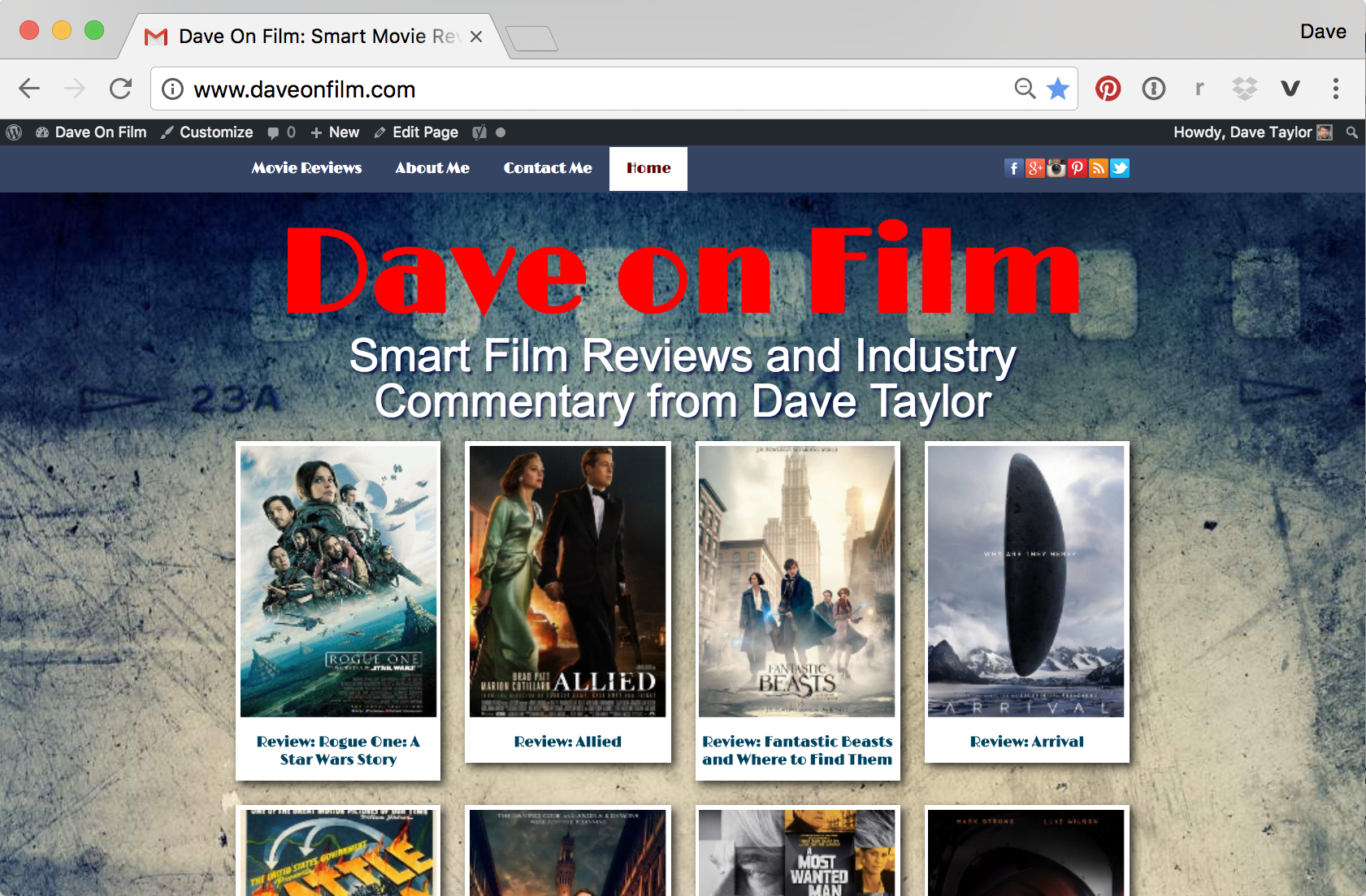Open the Howdy, Dave Taylor account menu
The width and height of the screenshot is (1366, 896).
(1252, 132)
